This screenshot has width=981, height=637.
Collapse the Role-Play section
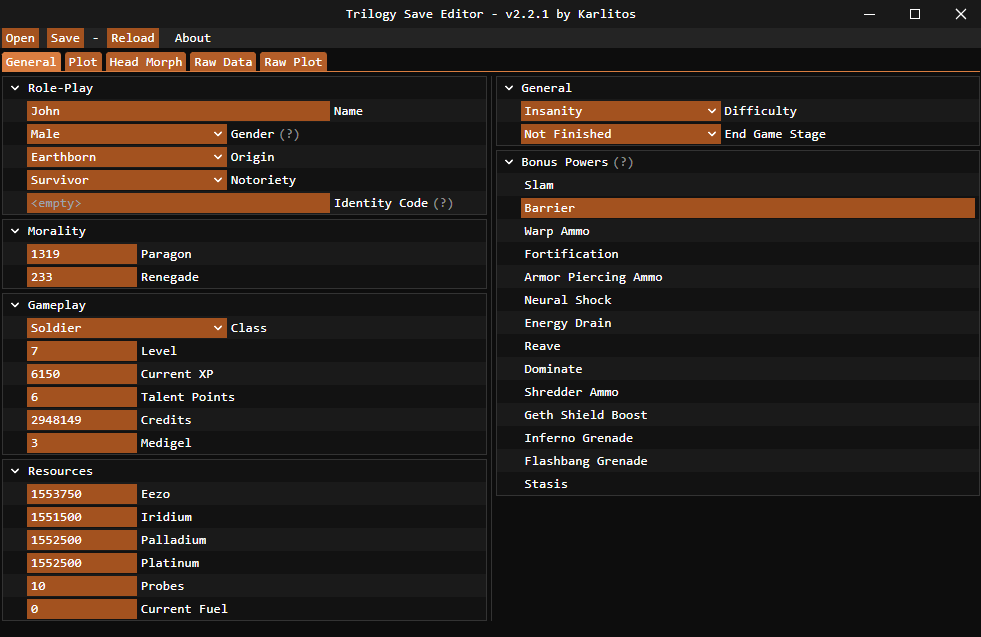tap(16, 88)
